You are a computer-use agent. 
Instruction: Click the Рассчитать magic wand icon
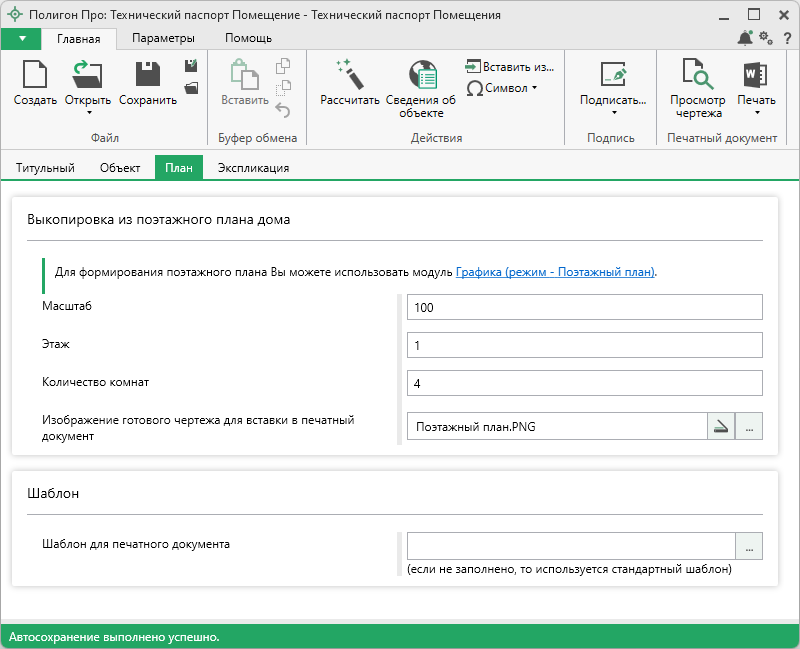pyautogui.click(x=350, y=76)
